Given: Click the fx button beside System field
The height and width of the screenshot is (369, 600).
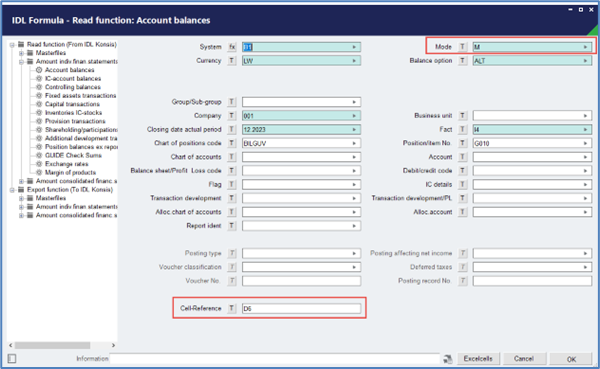Looking at the screenshot, I should pos(232,47).
